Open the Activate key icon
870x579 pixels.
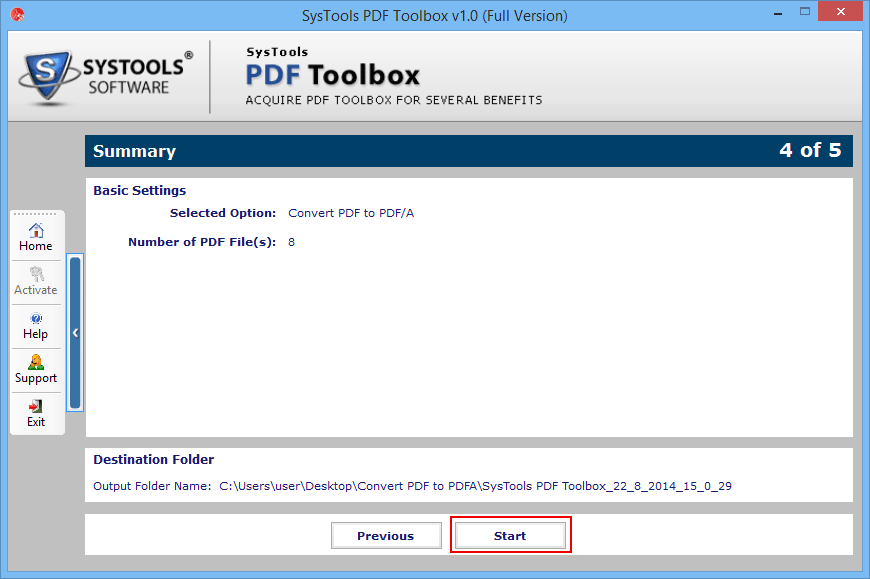tap(36, 274)
